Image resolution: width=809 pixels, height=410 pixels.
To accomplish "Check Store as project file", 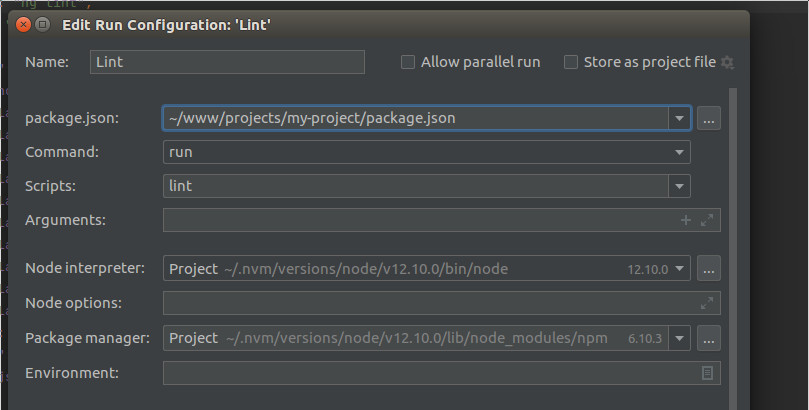I will pyautogui.click(x=571, y=62).
